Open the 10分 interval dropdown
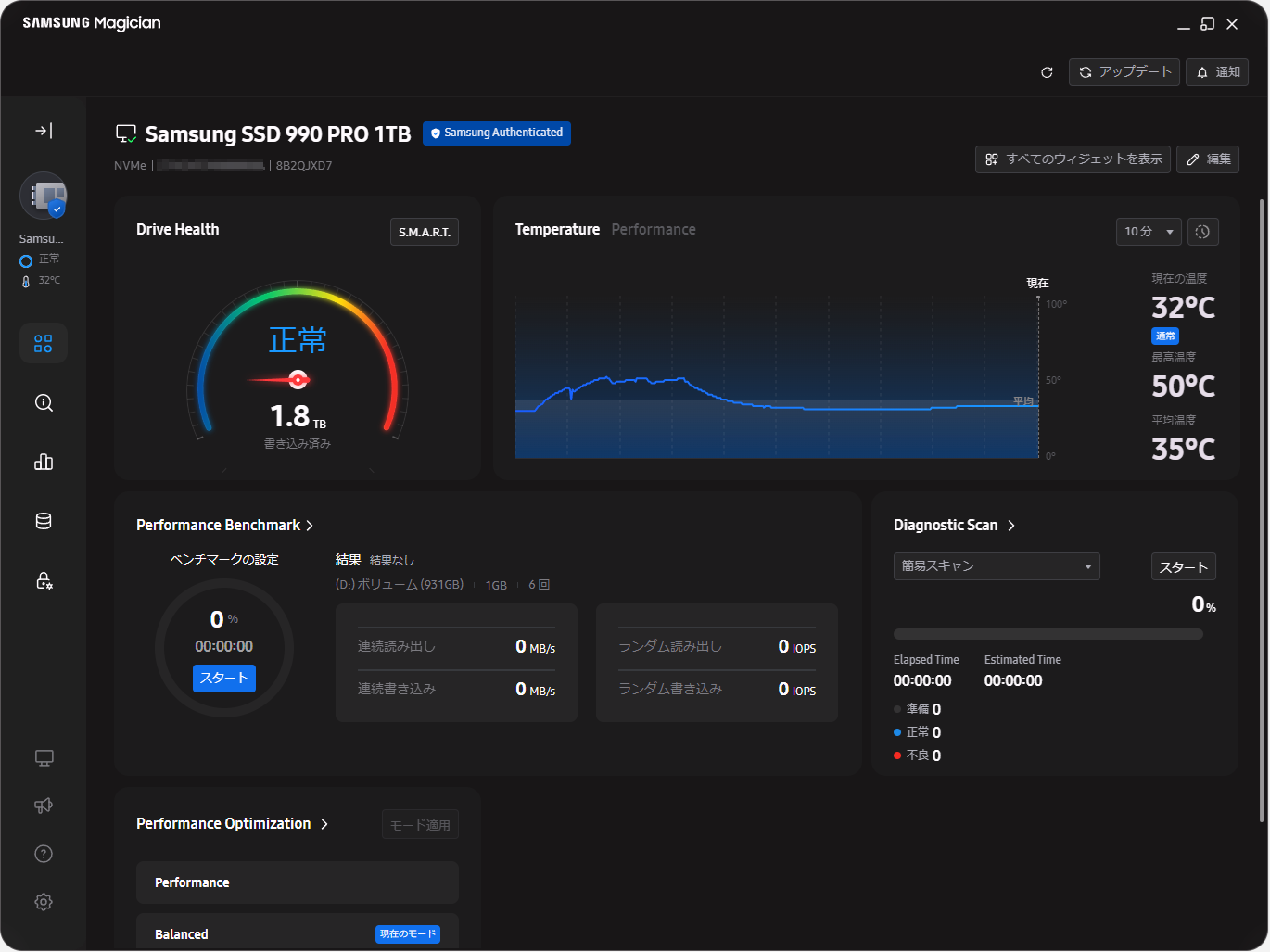The height and width of the screenshot is (952, 1270). tap(1149, 232)
